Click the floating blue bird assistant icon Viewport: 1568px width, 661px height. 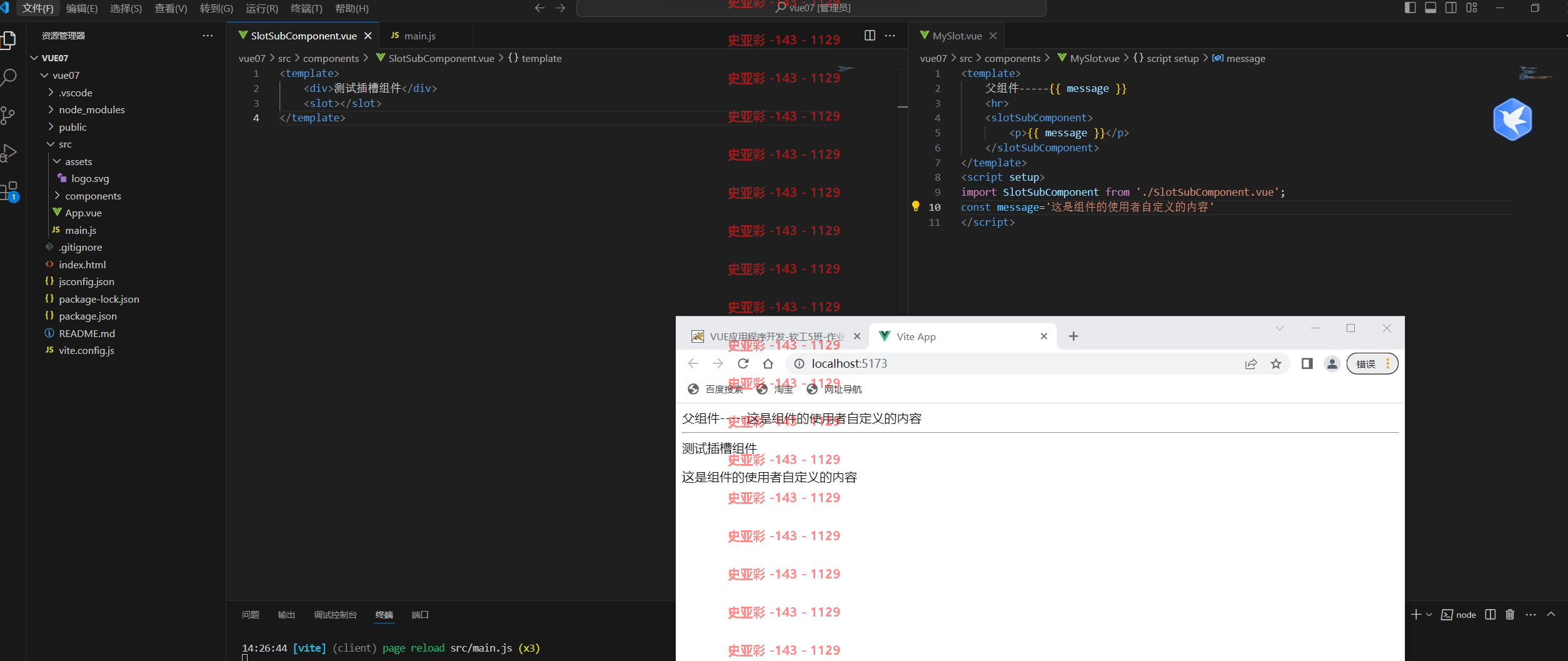(x=1512, y=119)
